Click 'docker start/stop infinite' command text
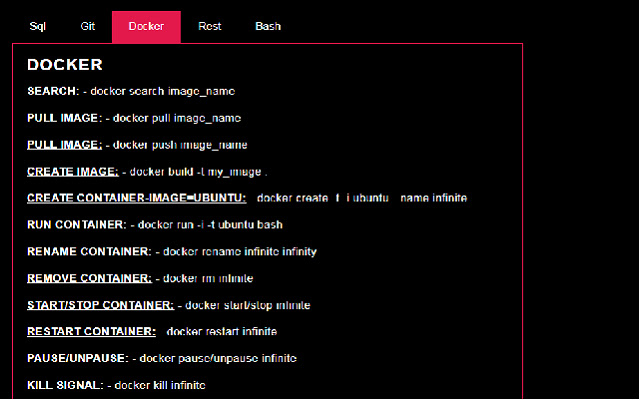The width and height of the screenshot is (640, 400). (x=248, y=305)
